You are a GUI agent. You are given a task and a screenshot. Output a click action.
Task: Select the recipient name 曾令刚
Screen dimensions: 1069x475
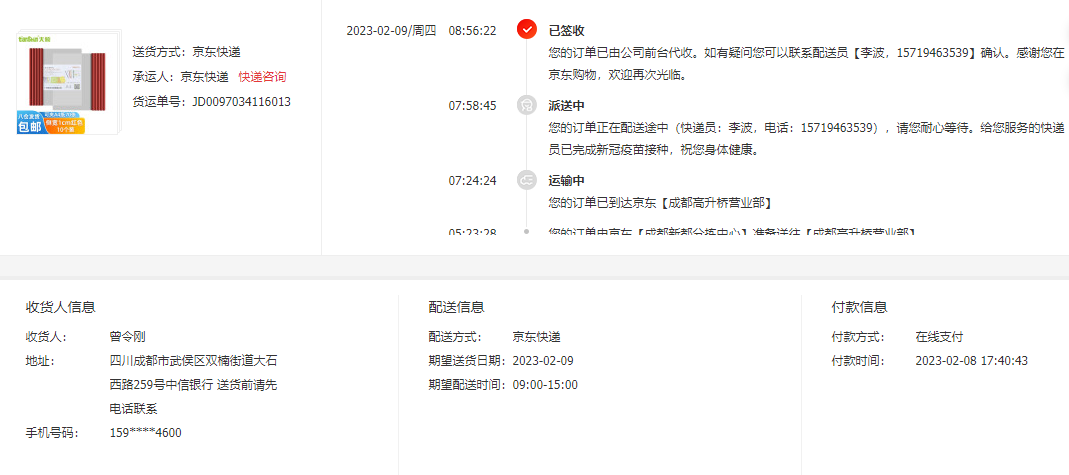[127, 337]
